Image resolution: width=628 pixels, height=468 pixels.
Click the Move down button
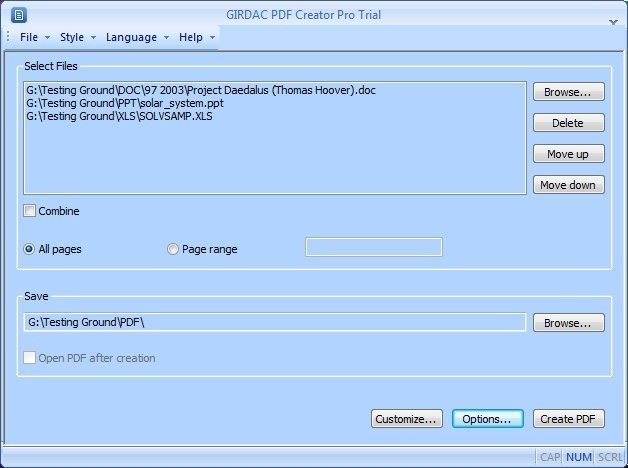tap(568, 185)
